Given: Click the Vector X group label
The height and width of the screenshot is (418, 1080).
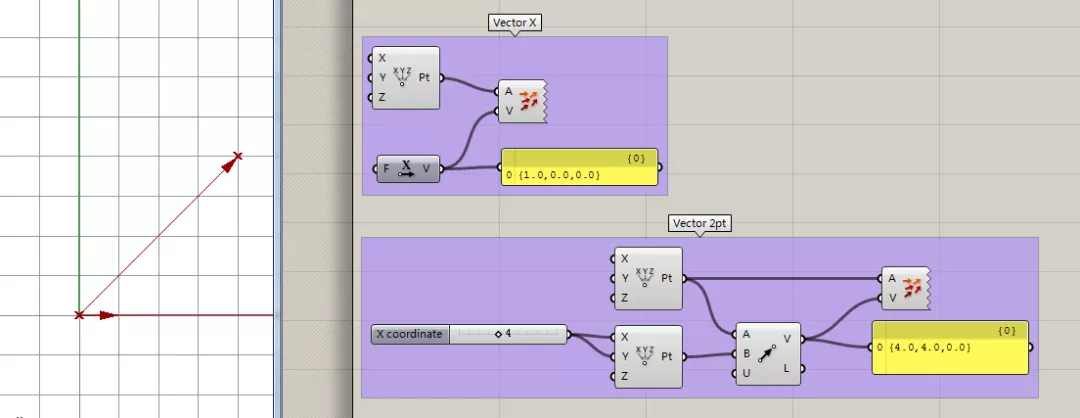Looking at the screenshot, I should tap(515, 23).
